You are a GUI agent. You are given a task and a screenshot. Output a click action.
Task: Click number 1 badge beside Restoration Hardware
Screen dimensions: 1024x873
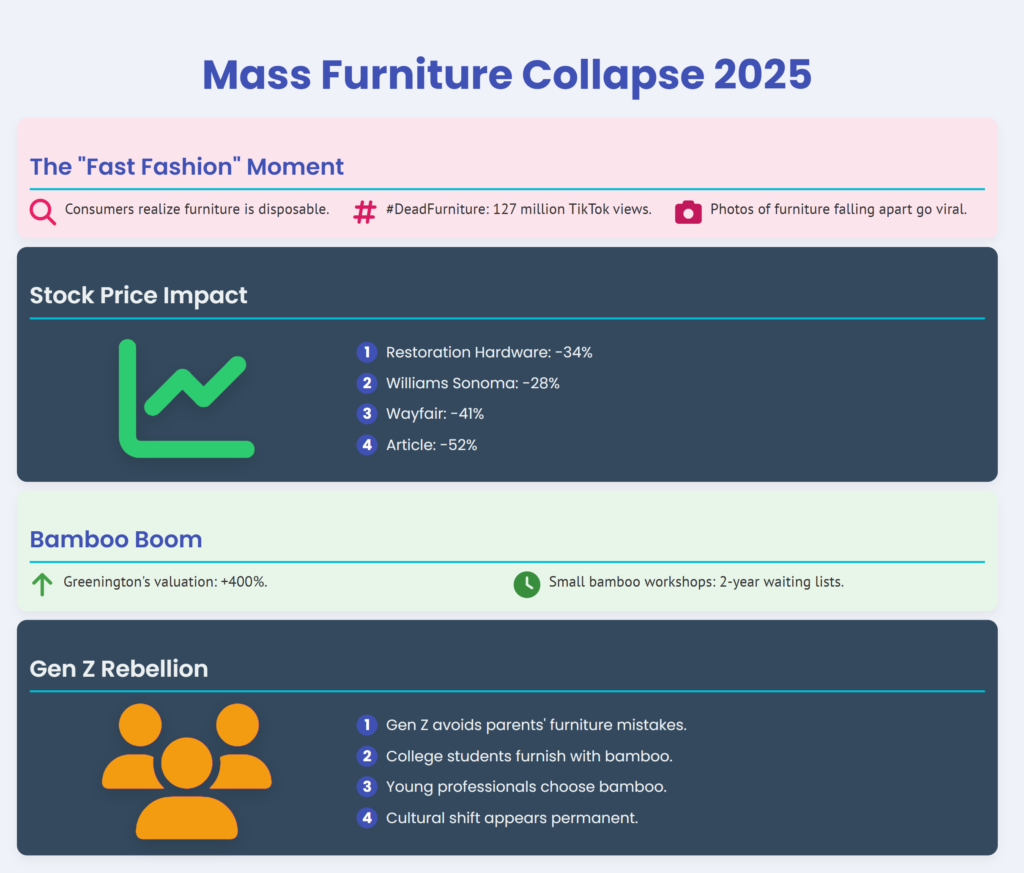coord(367,352)
